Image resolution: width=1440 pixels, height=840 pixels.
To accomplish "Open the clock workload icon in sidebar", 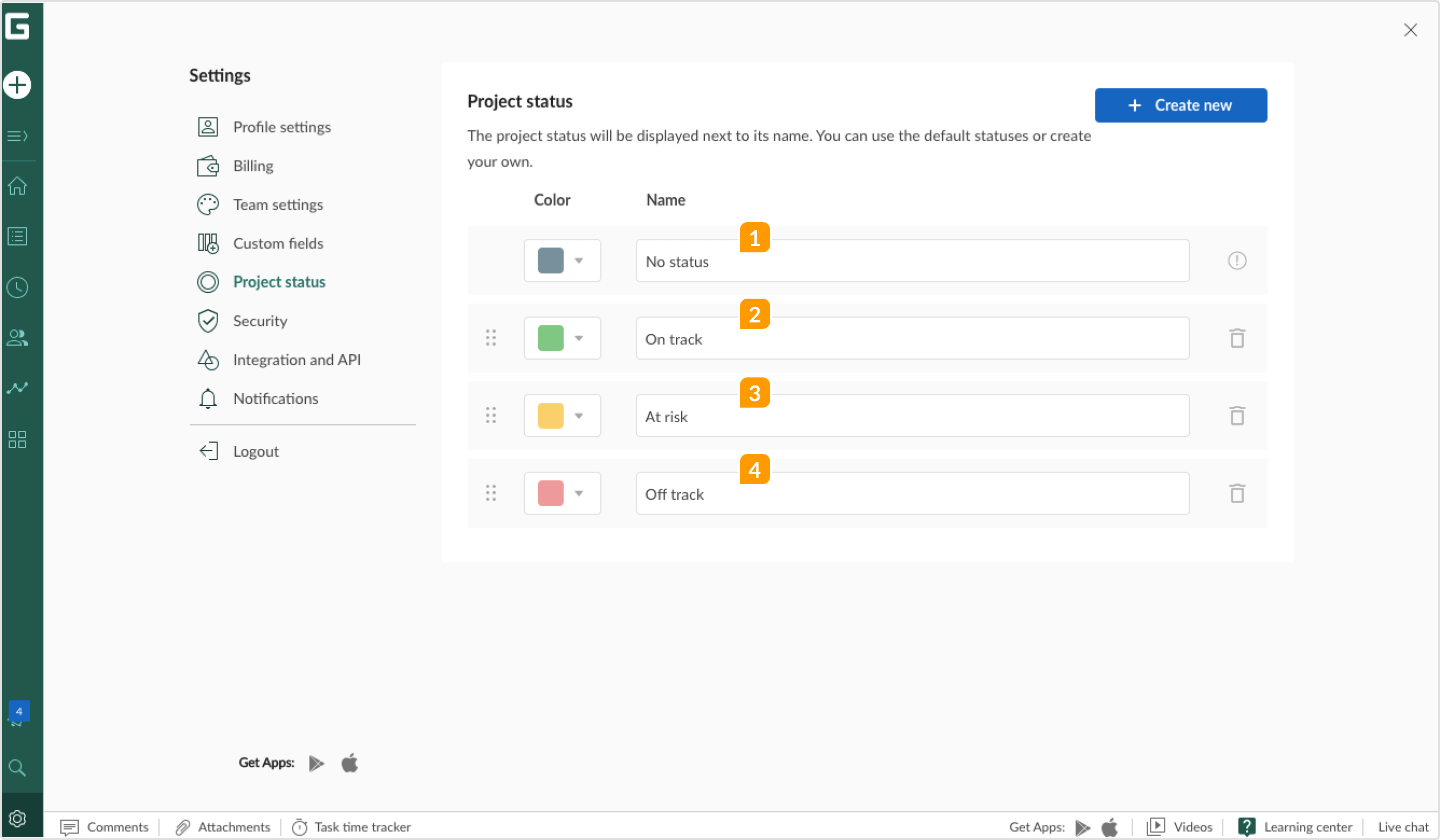I will coord(17,287).
